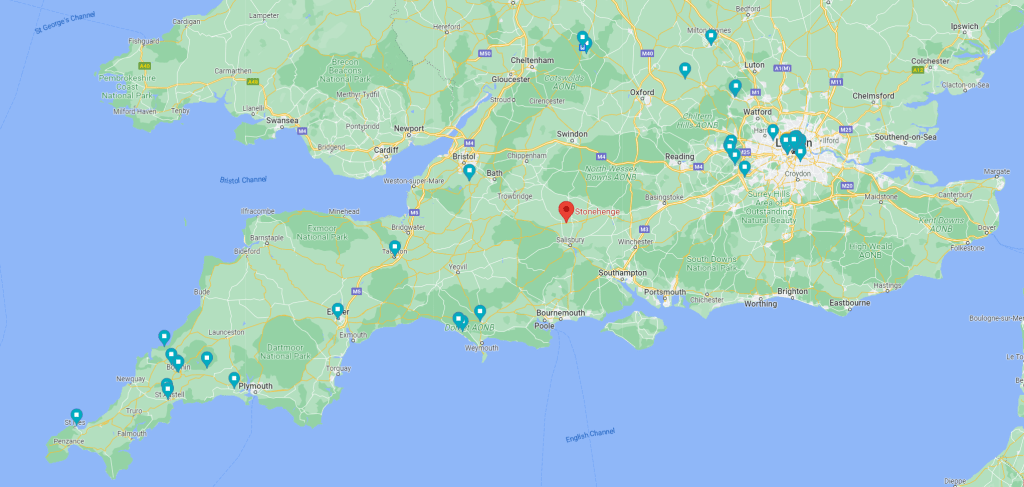The width and height of the screenshot is (1024, 487).
Task: Open the teal marker southwest of Luton
Action: (735, 87)
